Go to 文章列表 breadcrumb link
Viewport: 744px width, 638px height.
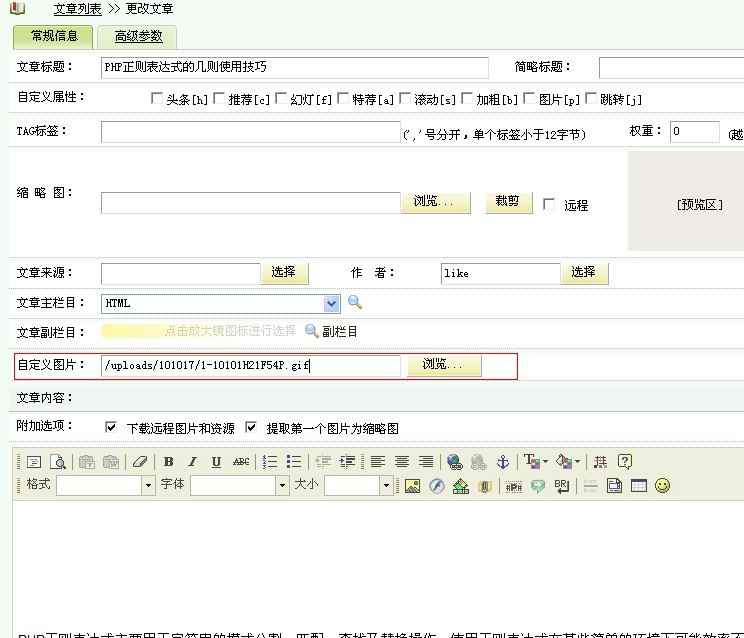tap(77, 9)
